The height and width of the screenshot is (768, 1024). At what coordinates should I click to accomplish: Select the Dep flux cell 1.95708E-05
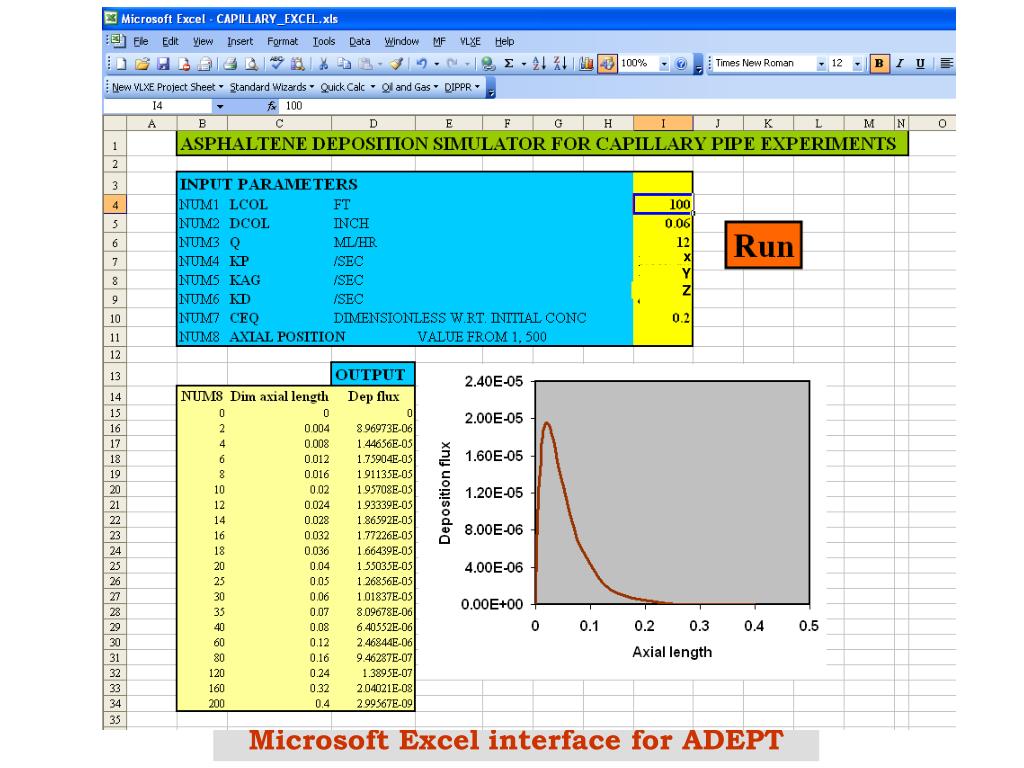(x=373, y=490)
